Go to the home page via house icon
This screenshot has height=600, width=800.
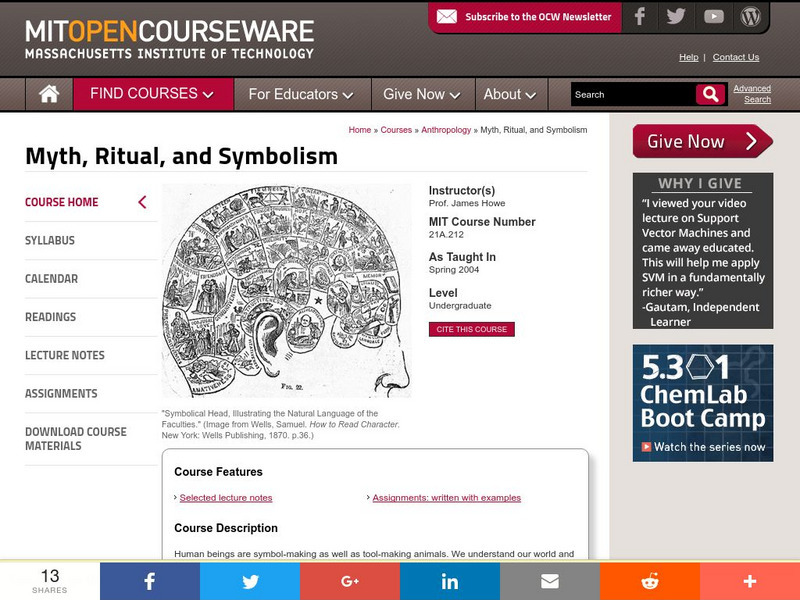click(49, 94)
